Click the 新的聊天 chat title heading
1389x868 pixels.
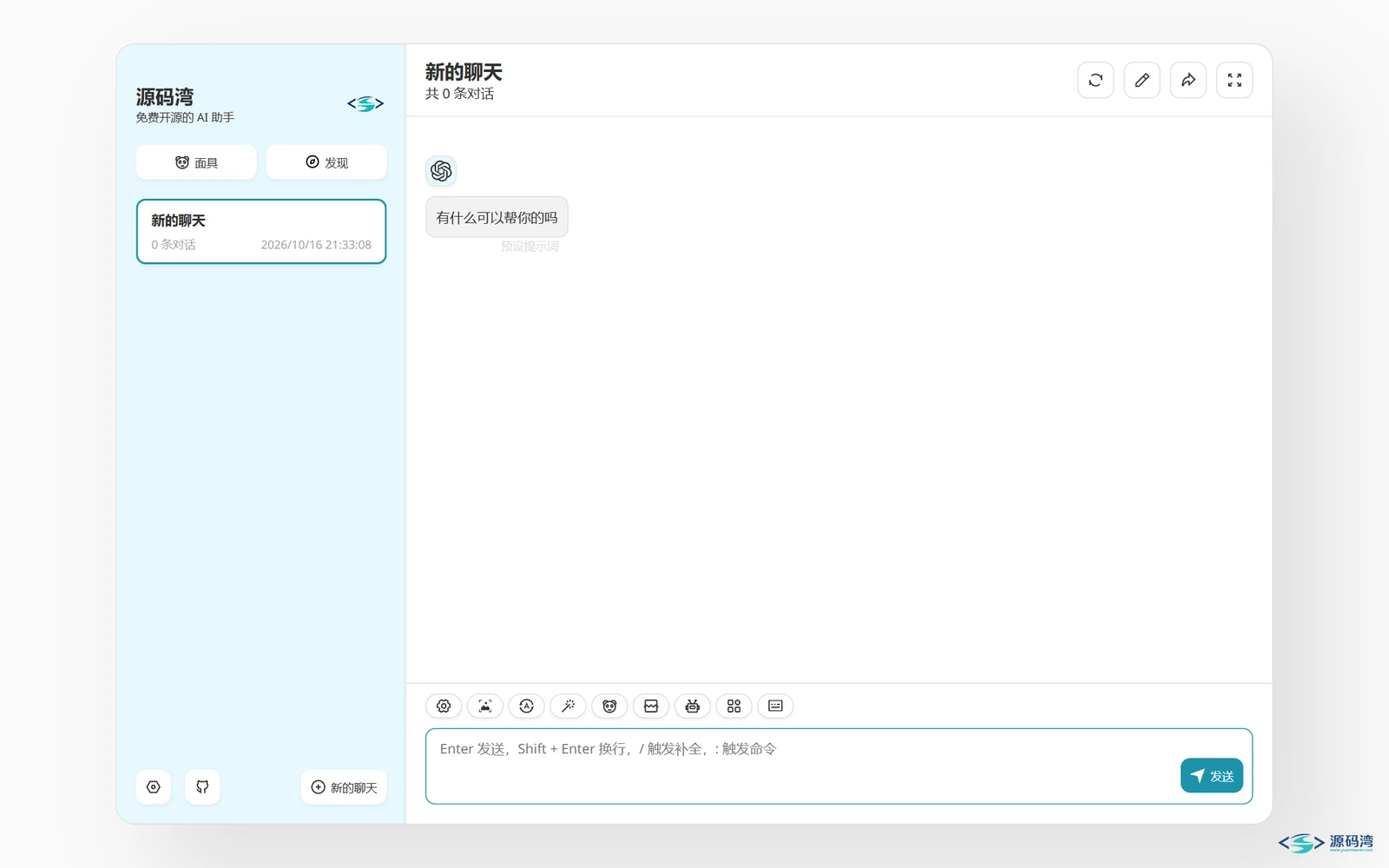pyautogui.click(x=464, y=72)
